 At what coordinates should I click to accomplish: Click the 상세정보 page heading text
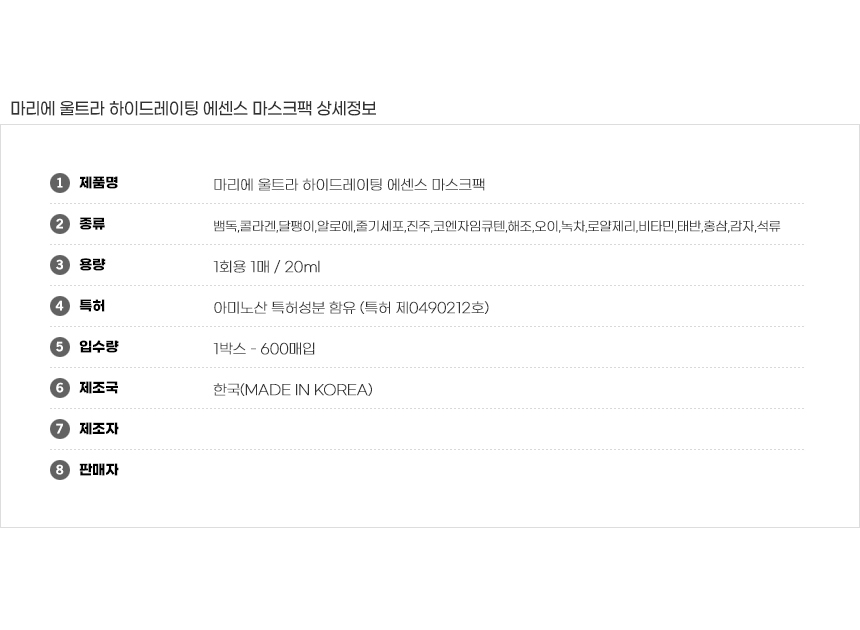click(346, 108)
